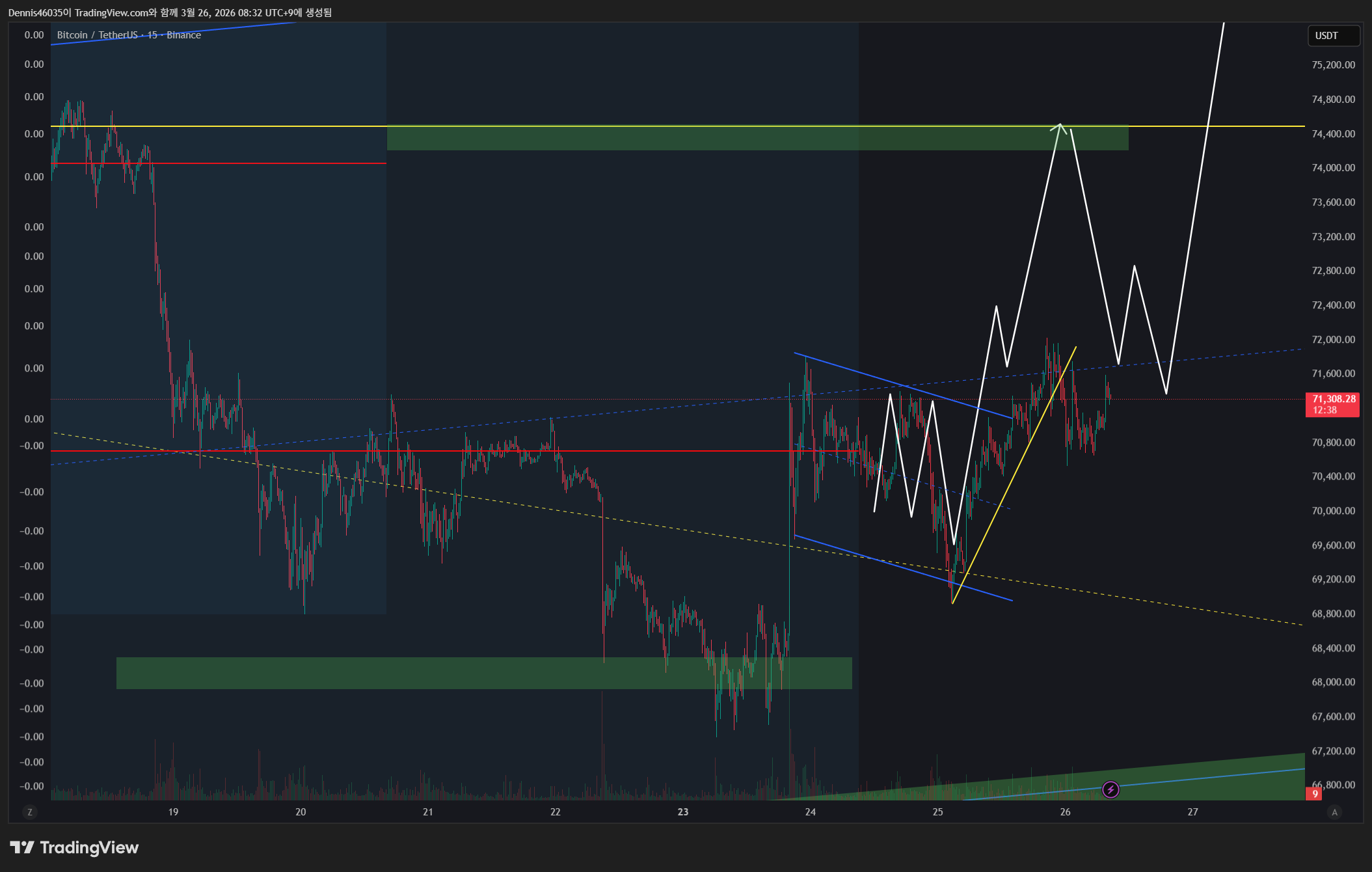Click the red 9 notification badge
Viewport: 1372px width, 872px height.
tap(1315, 794)
